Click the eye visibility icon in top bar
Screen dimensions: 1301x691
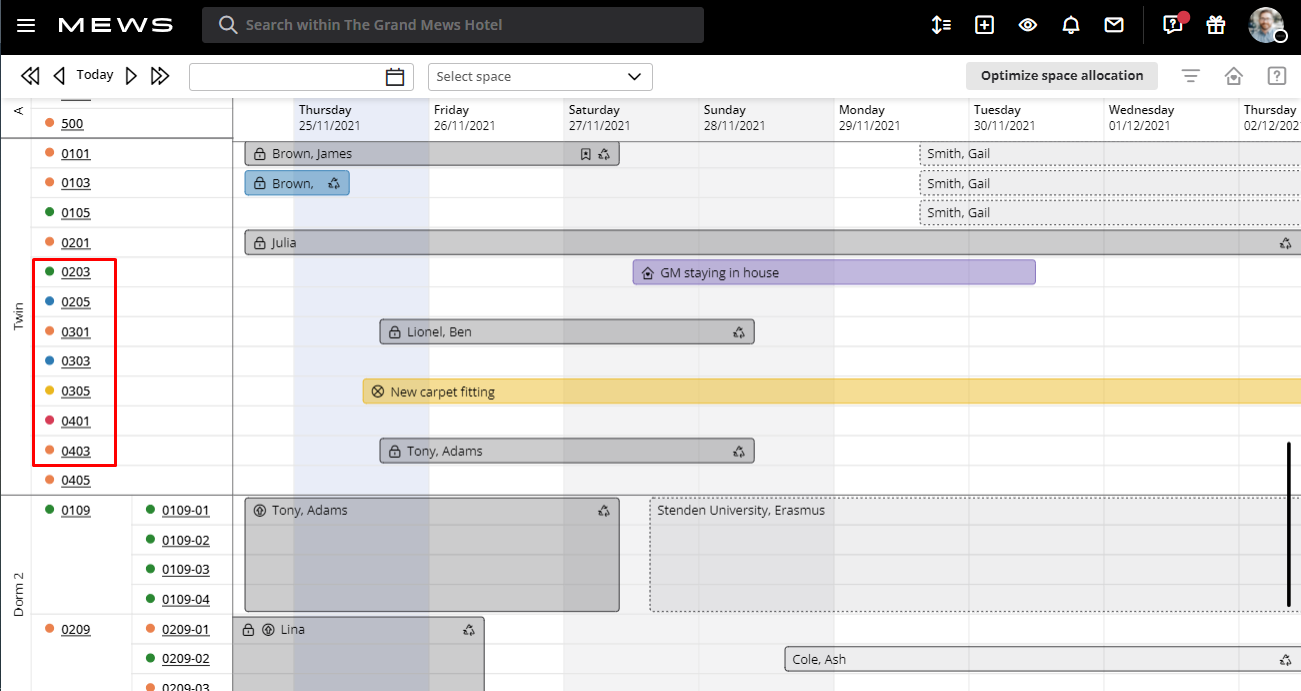(x=1027, y=24)
